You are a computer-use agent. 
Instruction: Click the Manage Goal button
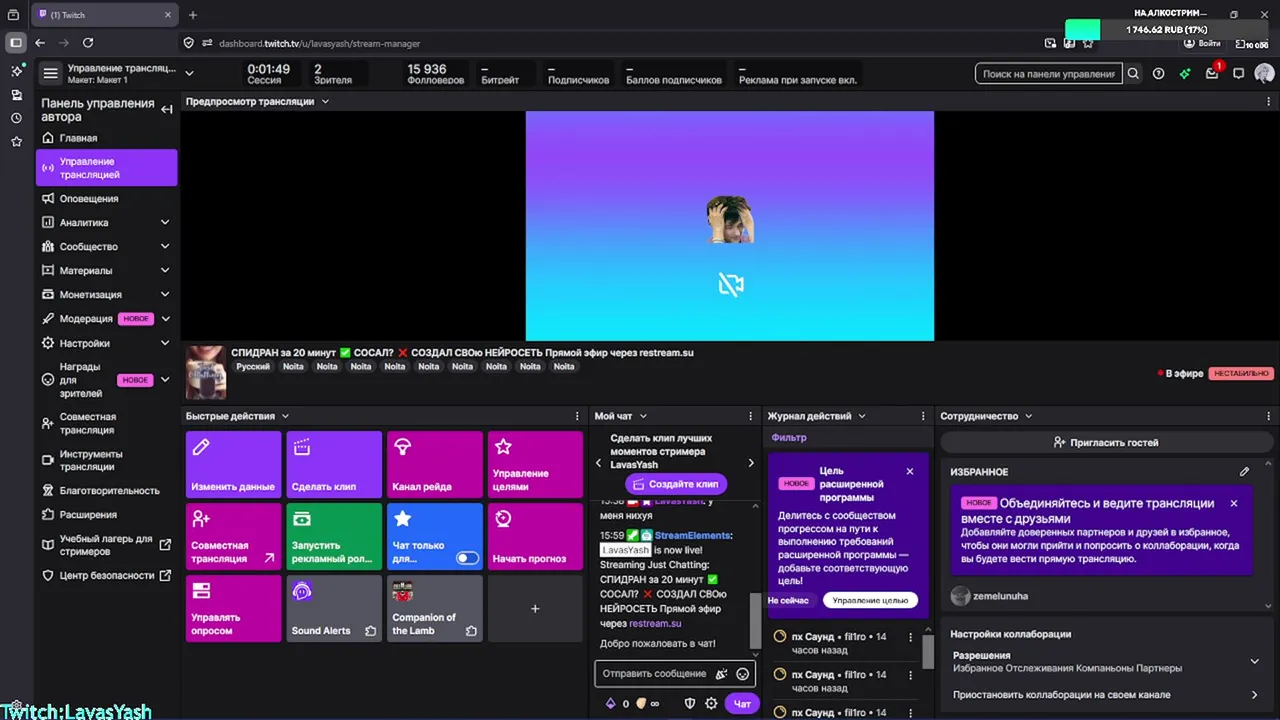[870, 600]
